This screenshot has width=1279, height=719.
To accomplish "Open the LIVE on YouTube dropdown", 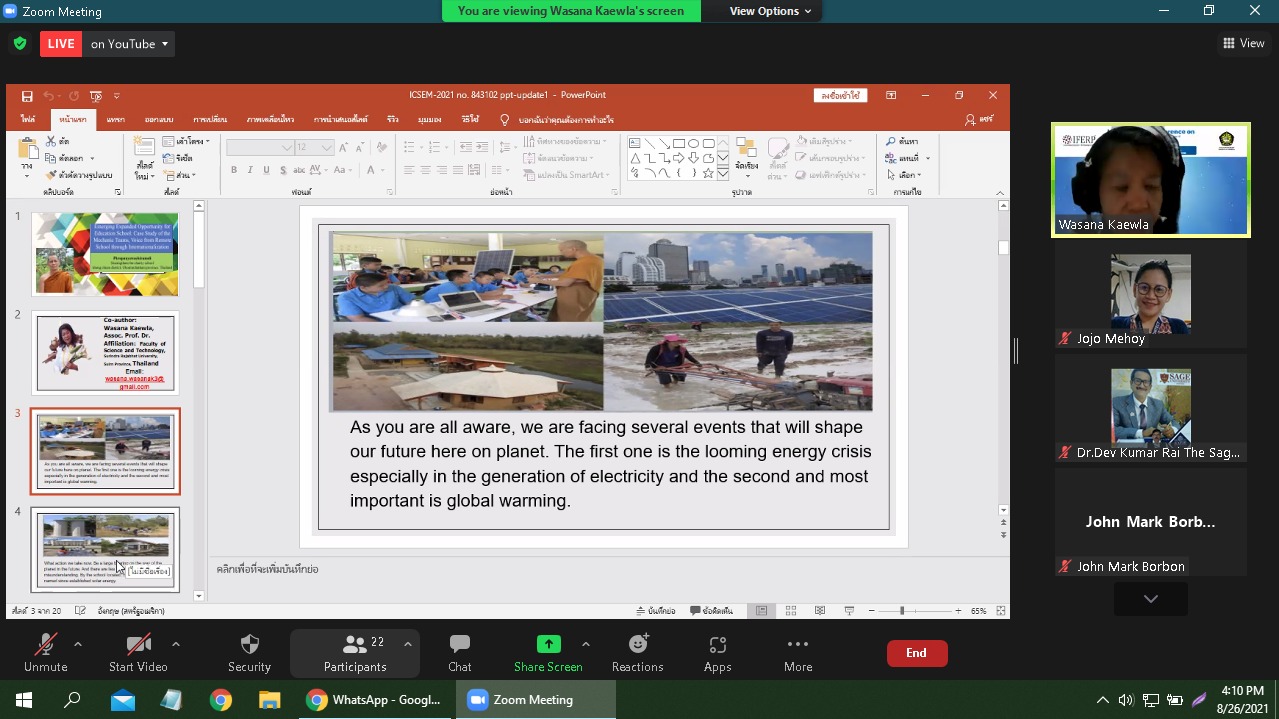I will pyautogui.click(x=130, y=44).
